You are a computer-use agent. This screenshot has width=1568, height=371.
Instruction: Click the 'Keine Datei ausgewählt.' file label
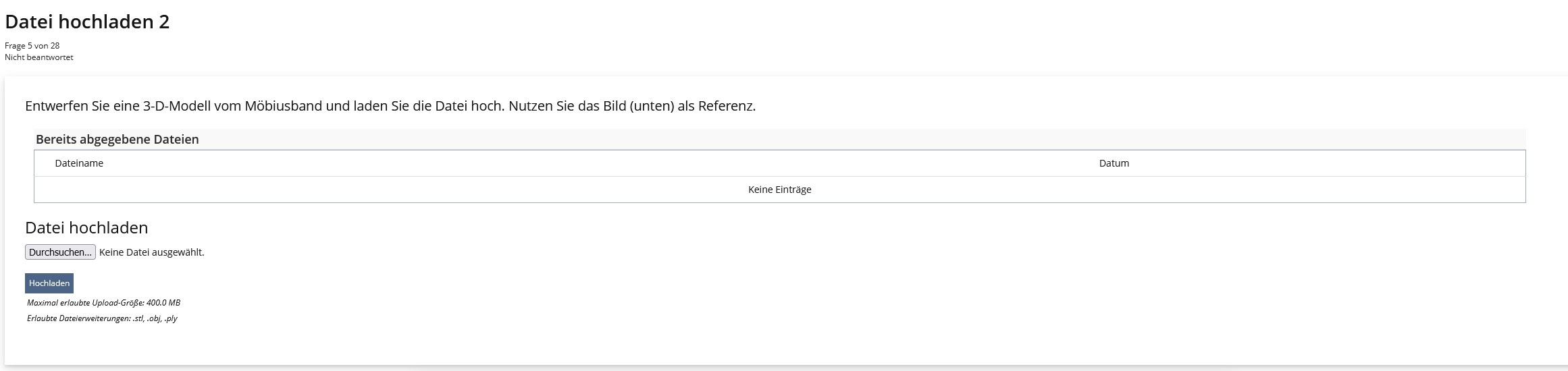(x=151, y=252)
